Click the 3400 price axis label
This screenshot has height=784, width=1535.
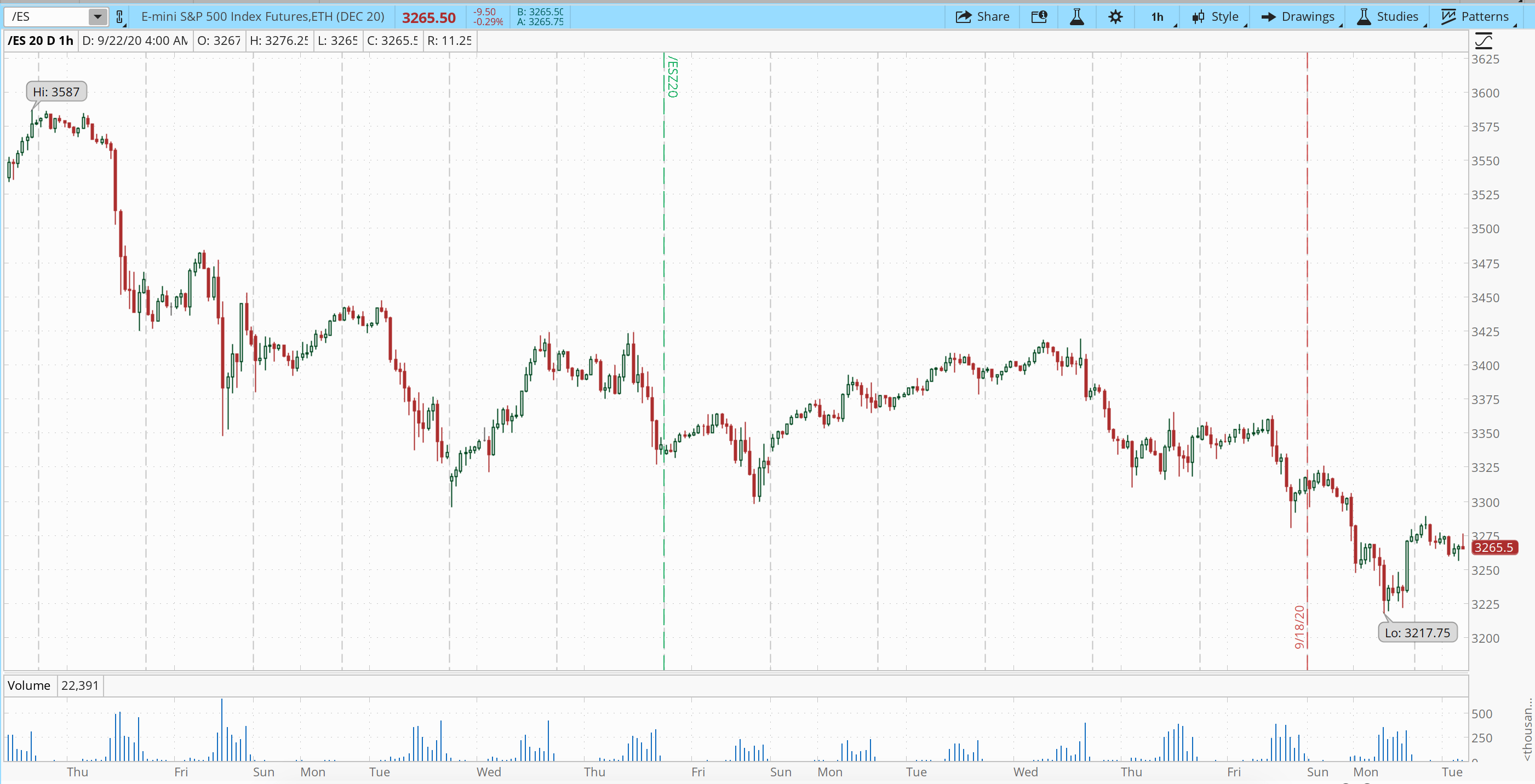(x=1485, y=366)
